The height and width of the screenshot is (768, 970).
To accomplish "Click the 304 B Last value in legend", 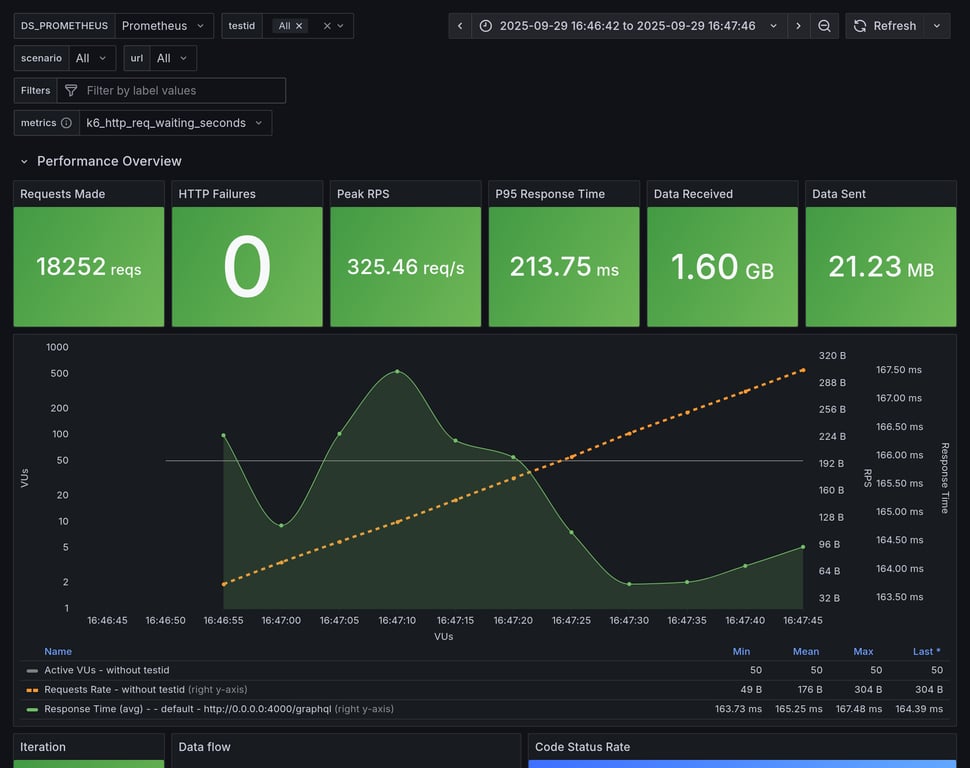I will click(x=929, y=689).
